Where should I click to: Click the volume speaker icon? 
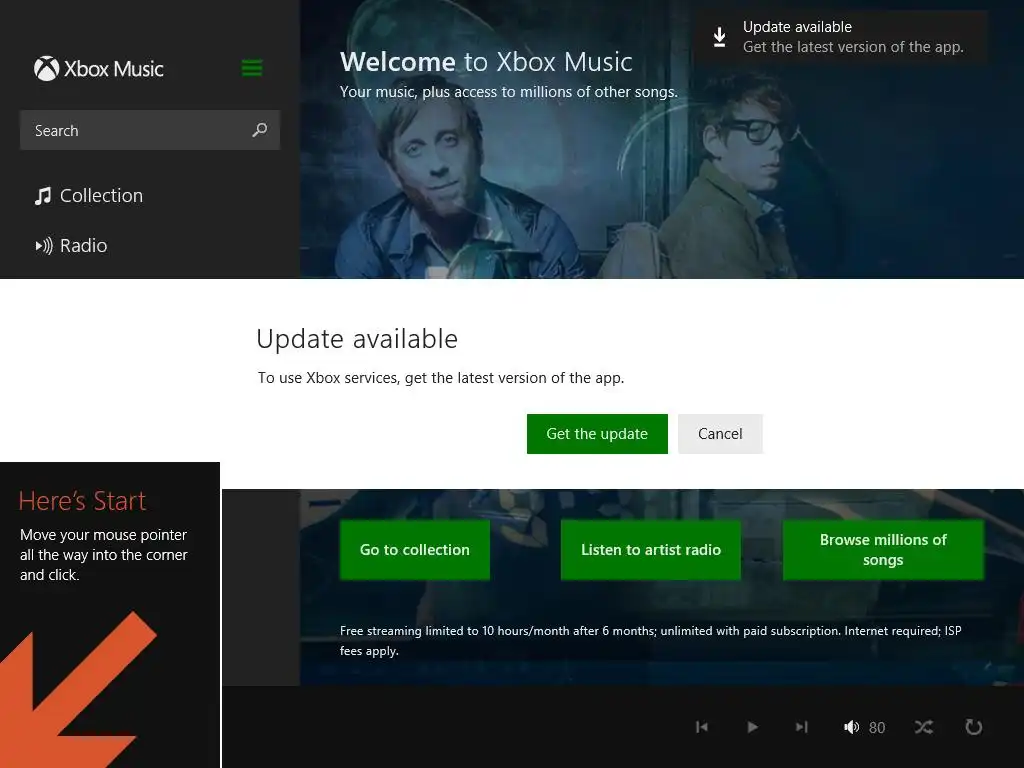(x=852, y=727)
